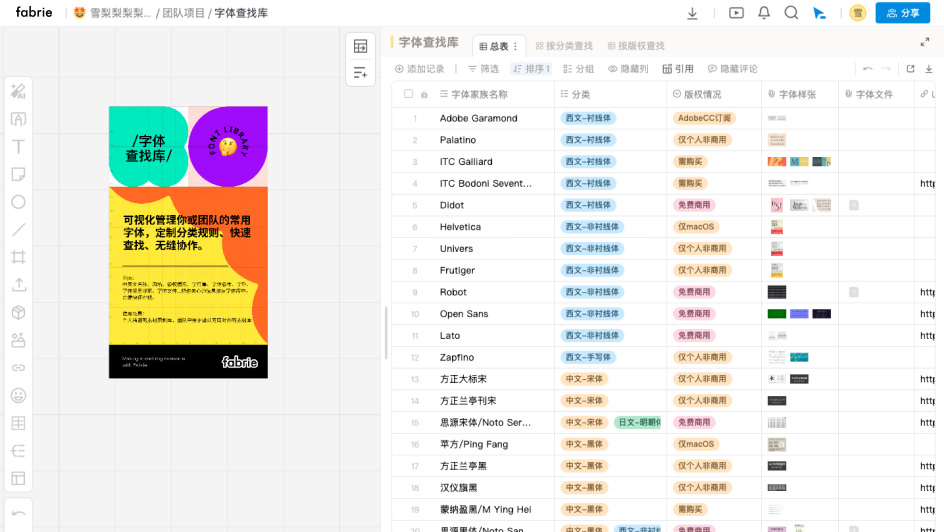Pick the circle shape tool
The width and height of the screenshot is (944, 532).
[x=18, y=202]
